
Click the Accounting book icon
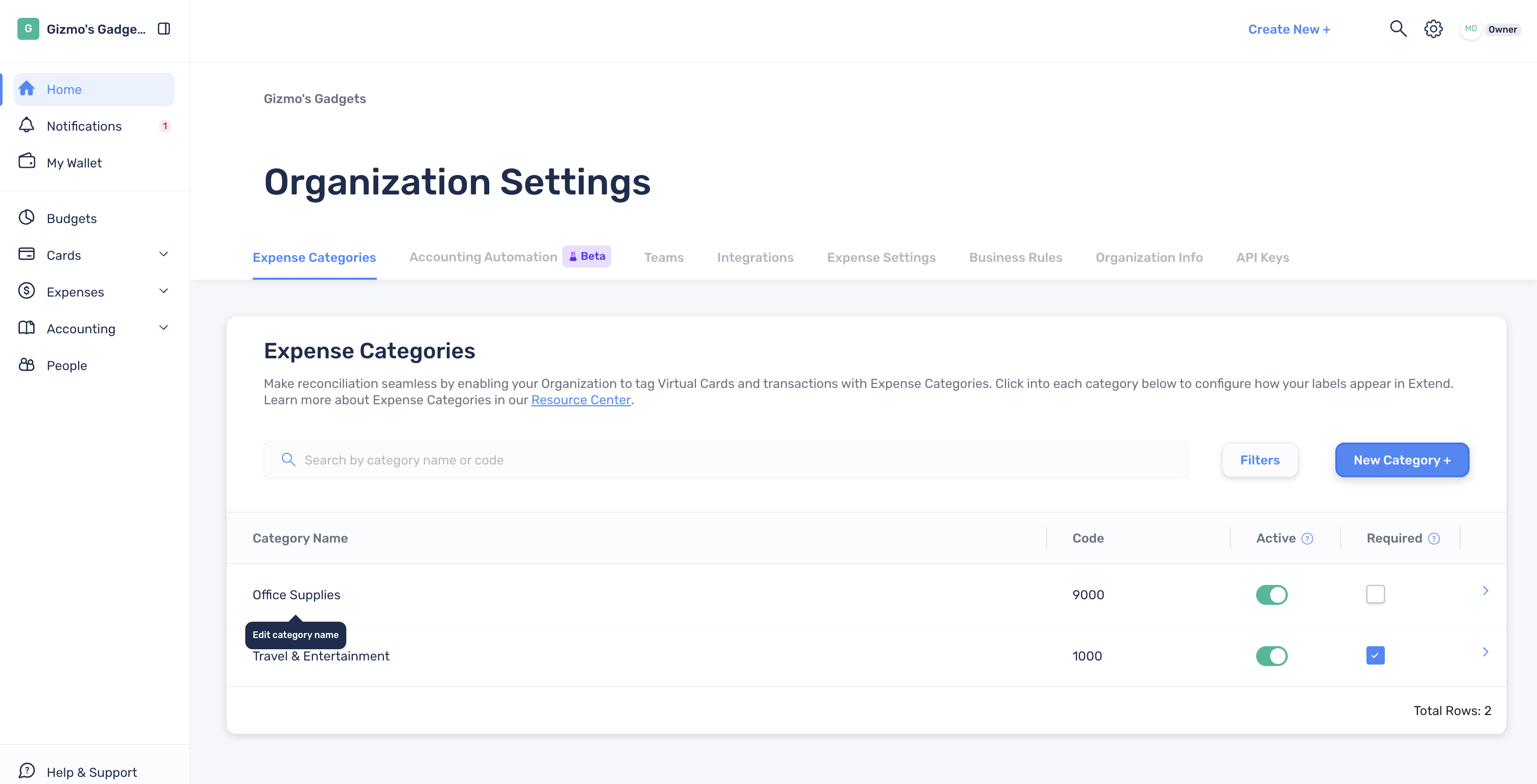click(26, 328)
